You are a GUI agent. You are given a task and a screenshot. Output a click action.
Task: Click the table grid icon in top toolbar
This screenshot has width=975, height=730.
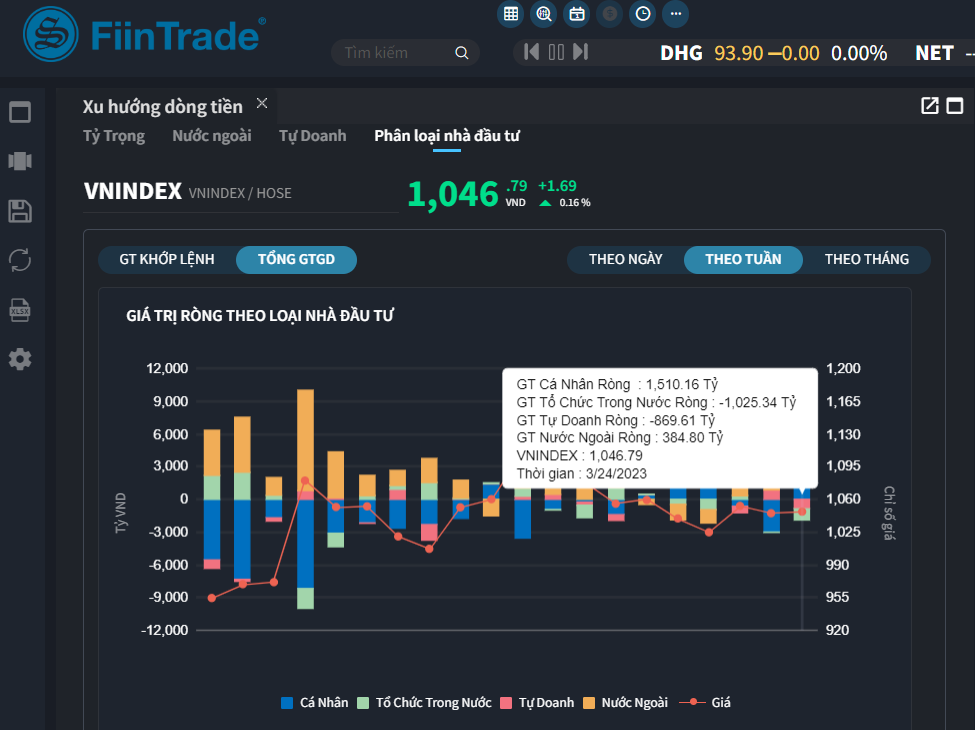(511, 14)
